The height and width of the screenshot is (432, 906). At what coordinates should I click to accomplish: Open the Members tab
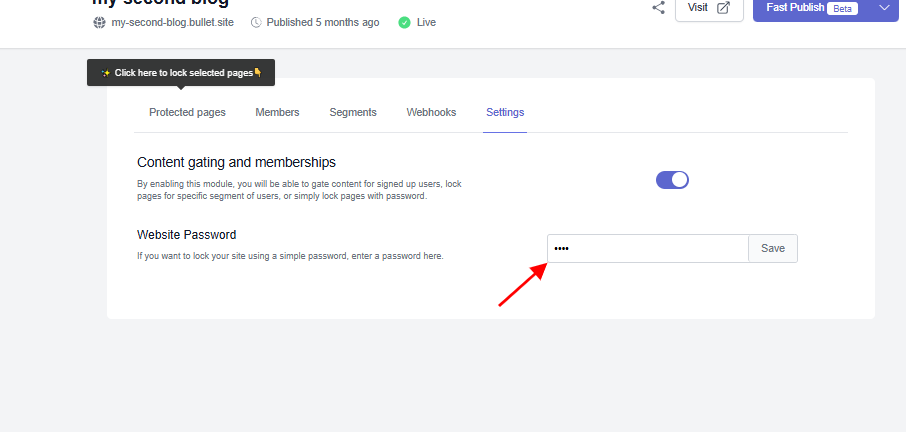click(277, 112)
